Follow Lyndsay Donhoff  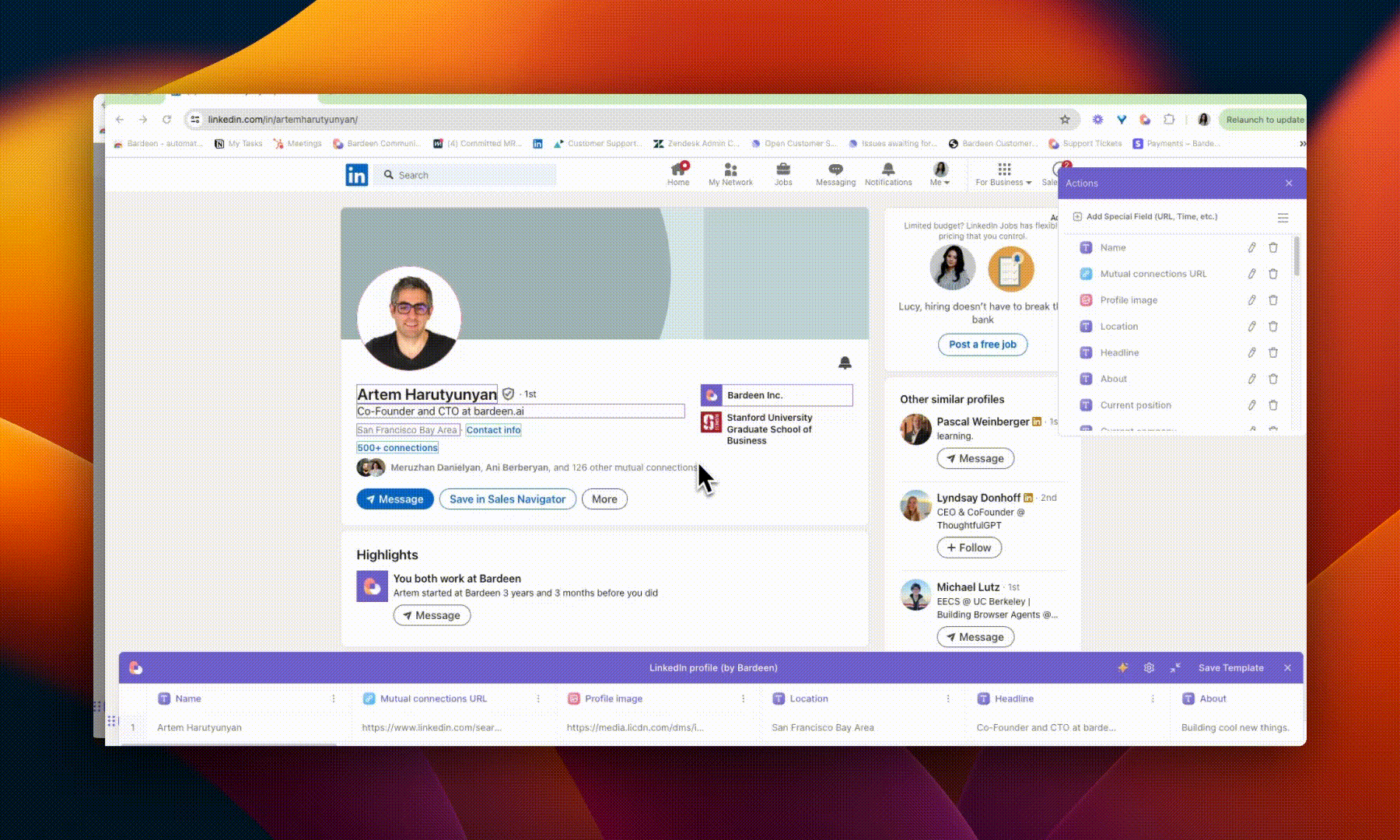click(969, 548)
